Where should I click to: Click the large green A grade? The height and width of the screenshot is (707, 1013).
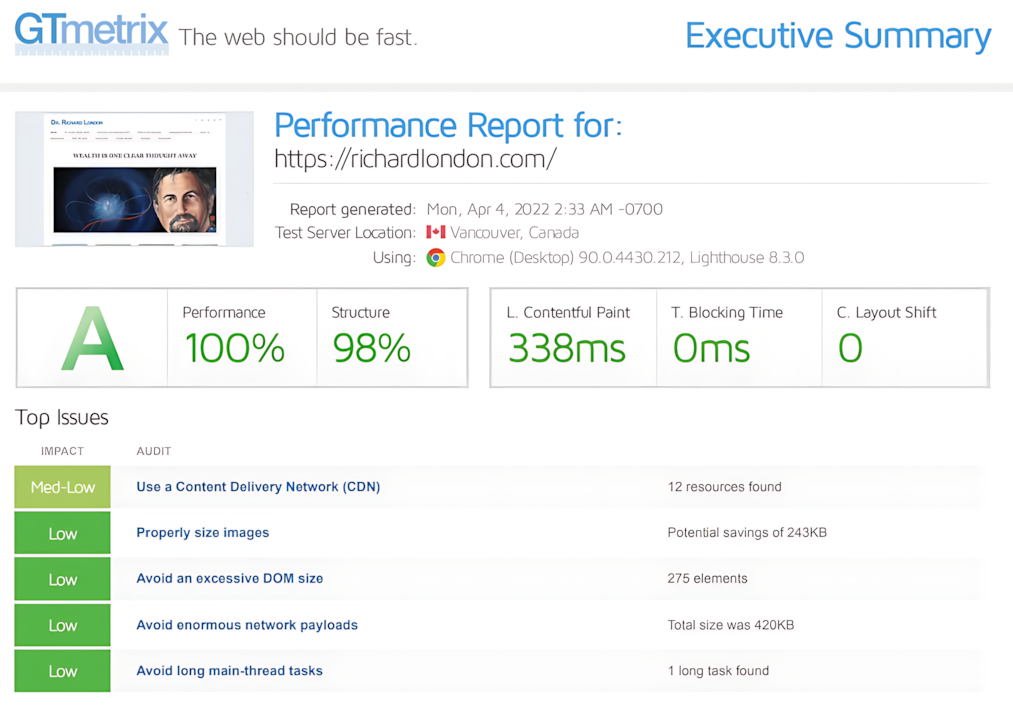click(92, 339)
